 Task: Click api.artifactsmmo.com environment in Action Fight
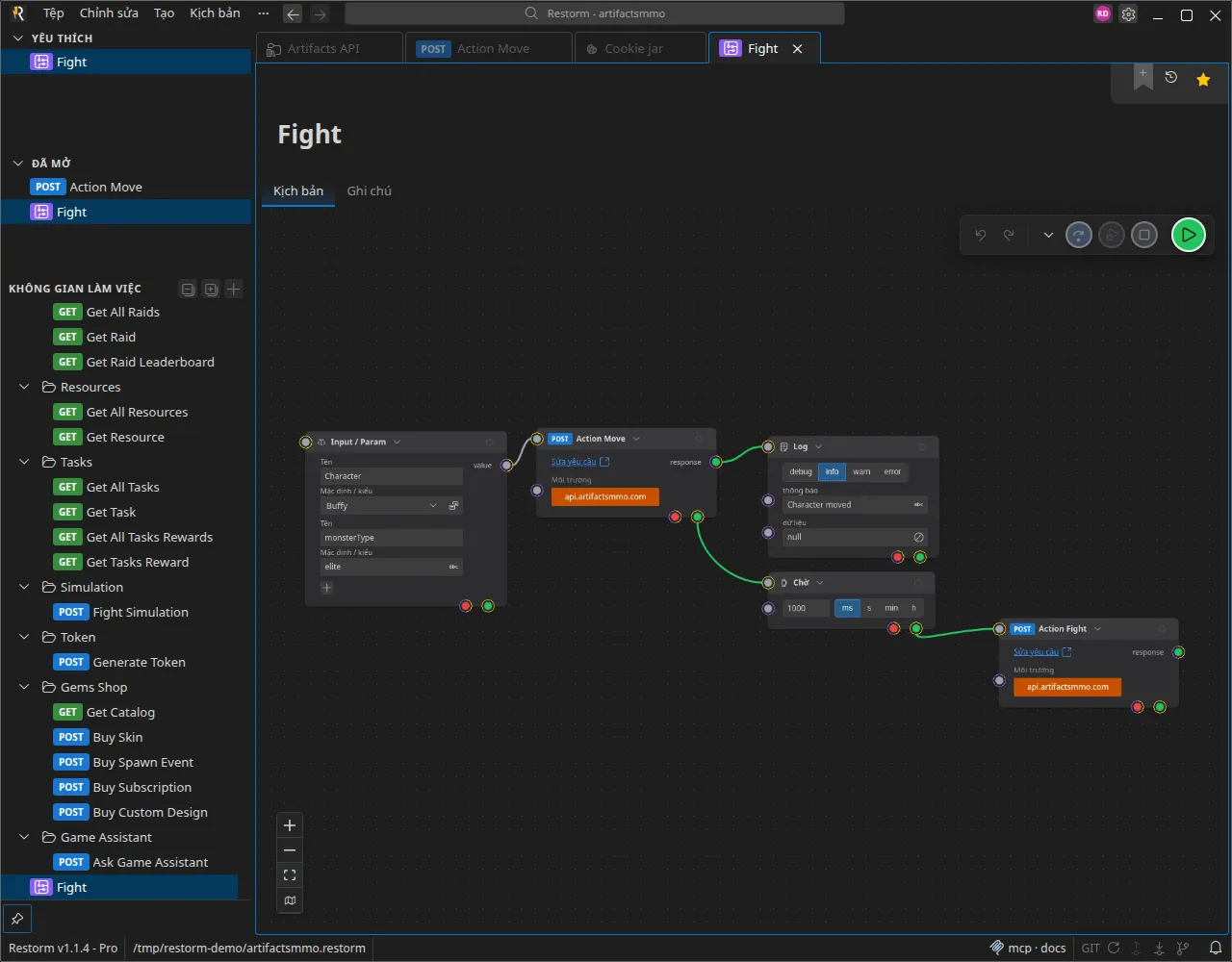coord(1067,687)
